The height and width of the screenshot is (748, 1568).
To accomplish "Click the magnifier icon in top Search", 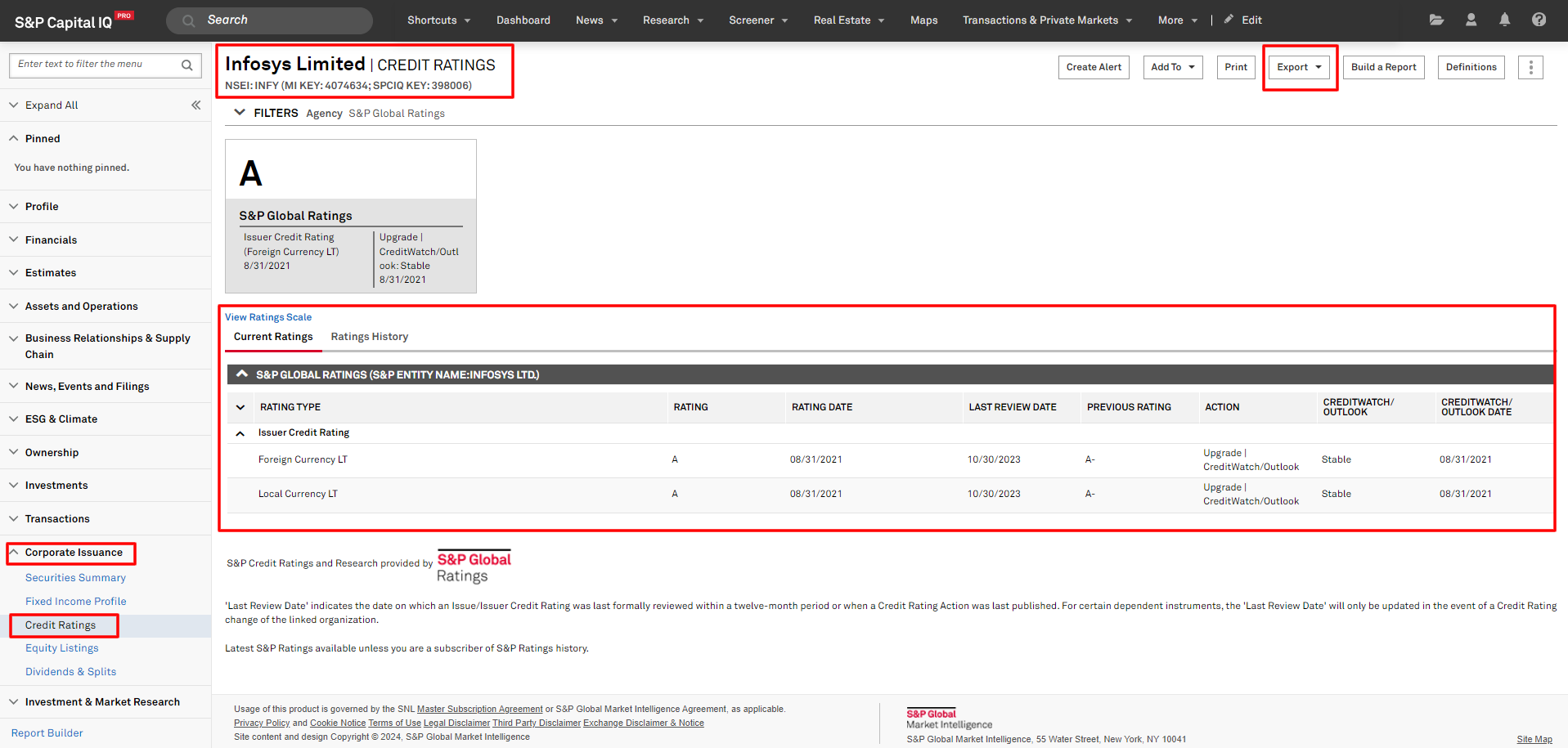I will click(188, 20).
